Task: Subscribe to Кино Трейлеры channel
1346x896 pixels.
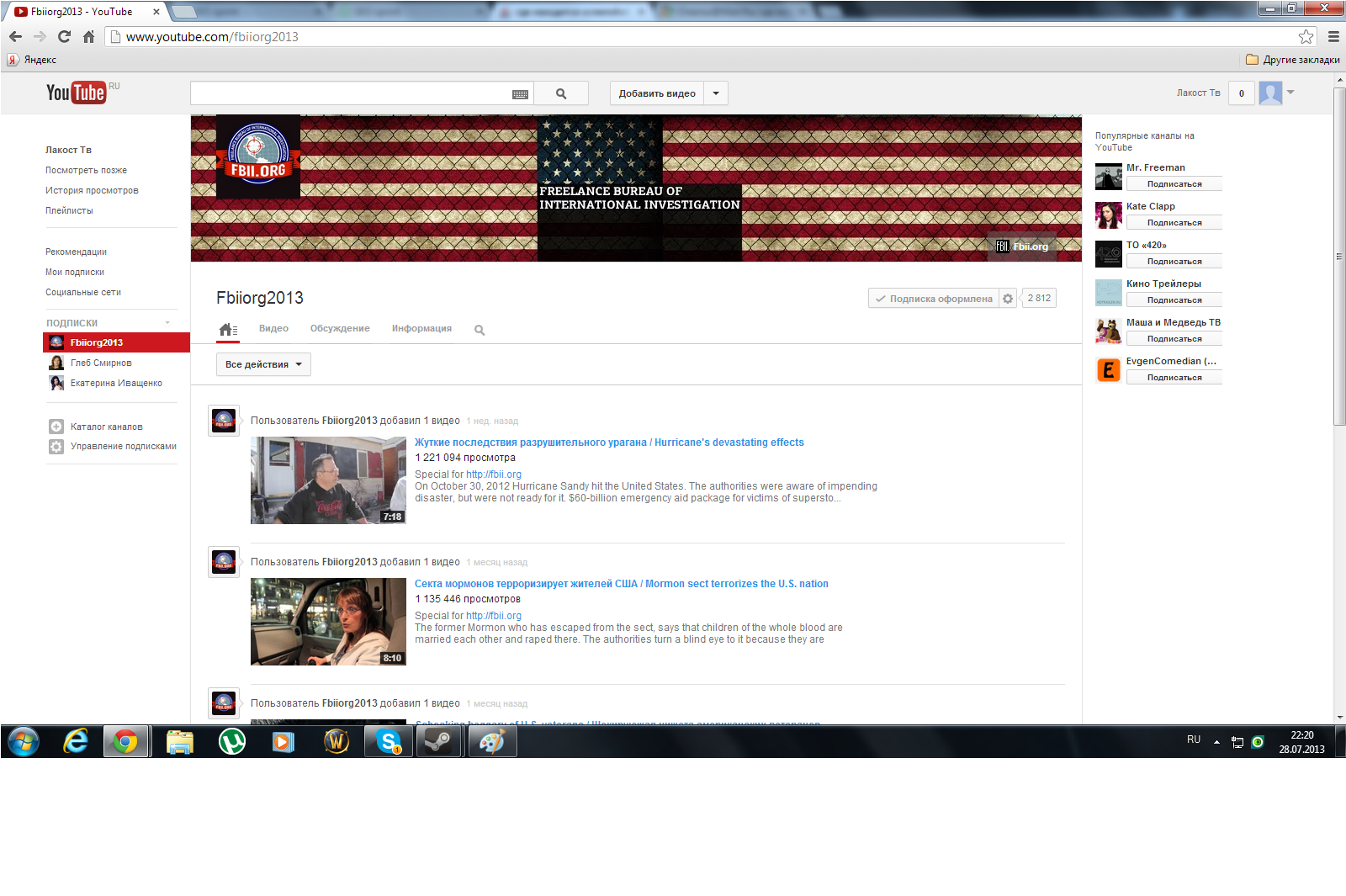Action: (x=1174, y=300)
